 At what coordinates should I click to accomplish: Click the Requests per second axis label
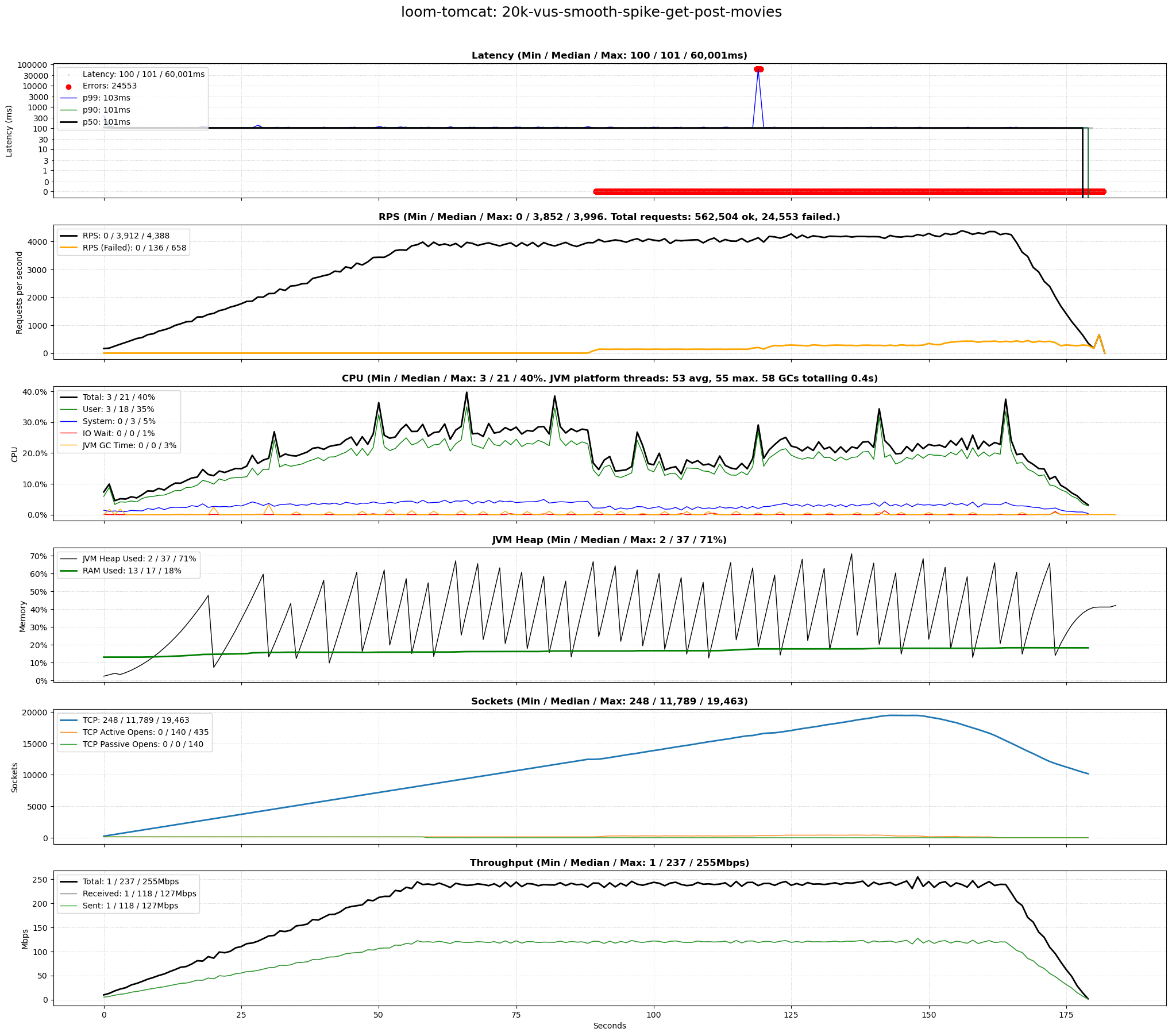tap(20, 292)
